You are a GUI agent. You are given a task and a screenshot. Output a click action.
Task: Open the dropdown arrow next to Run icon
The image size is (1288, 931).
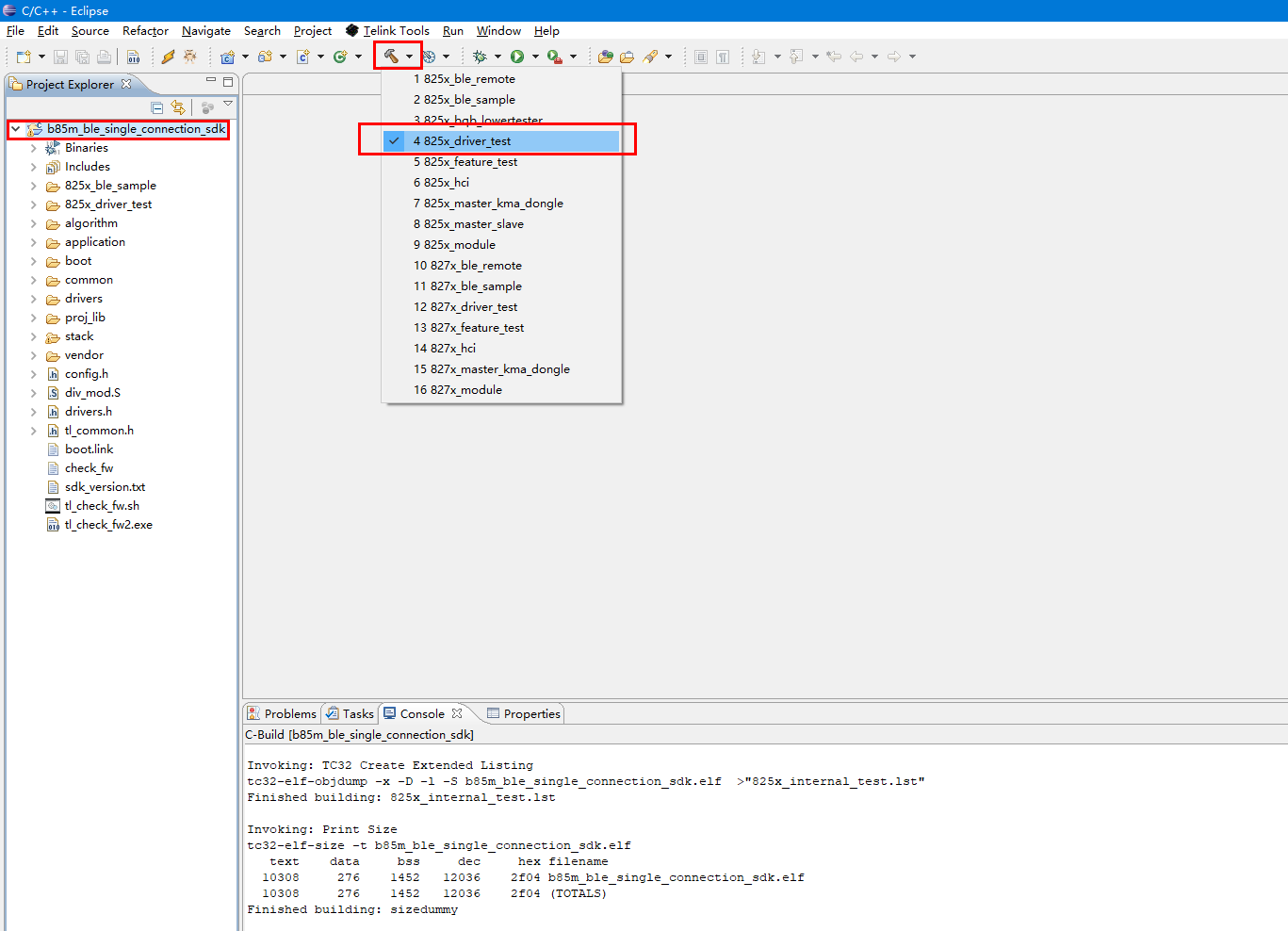[535, 57]
